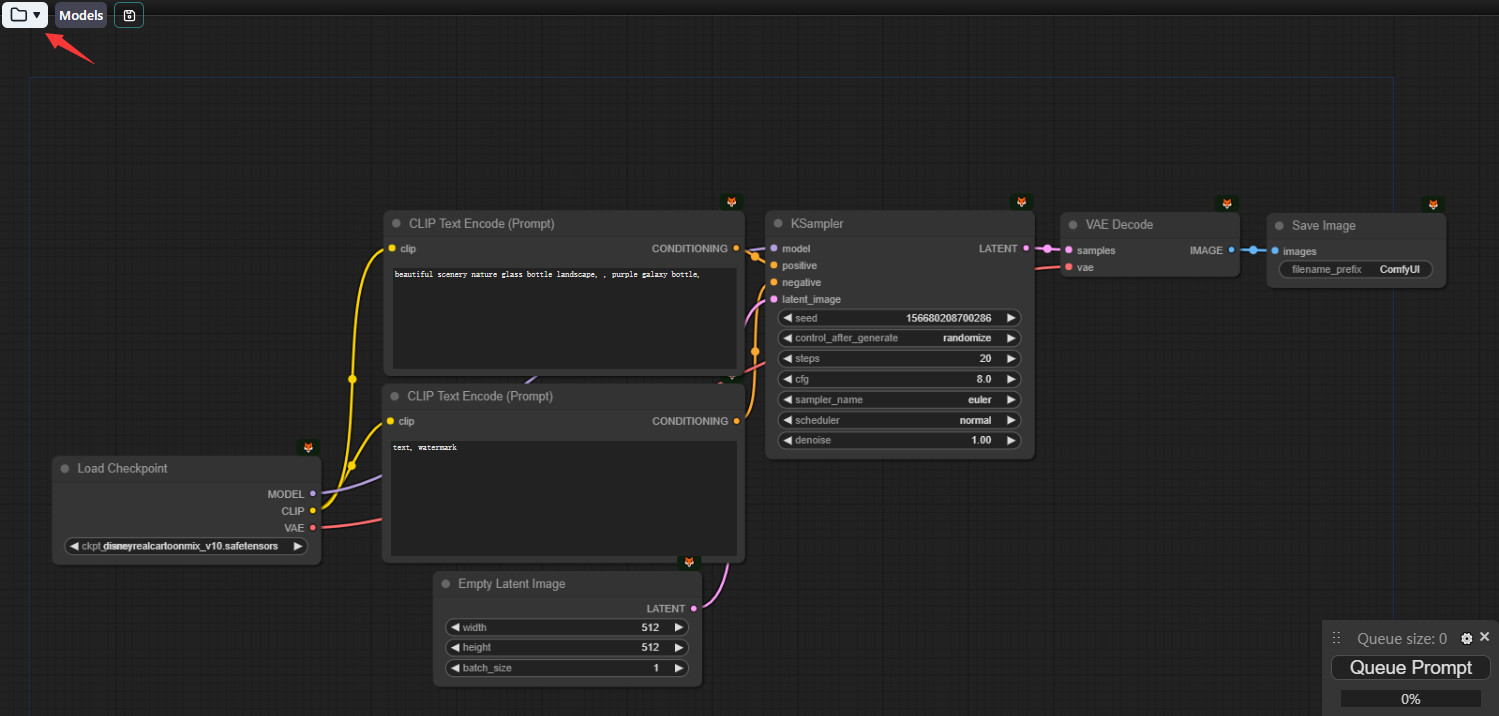1499x716 pixels.
Task: Collapse the Load Checkpoint node dot
Action: pos(65,469)
